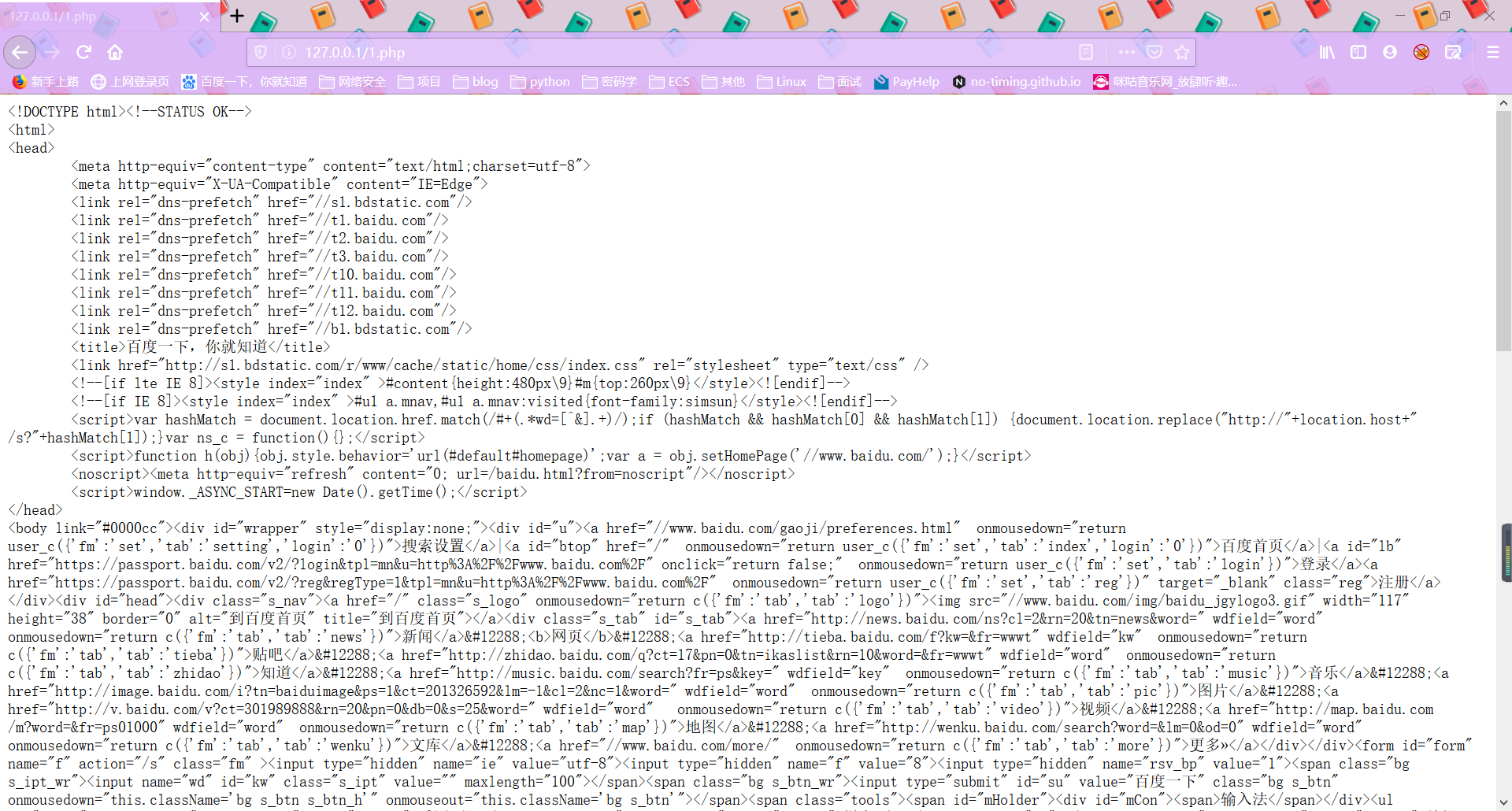Open 上网登录页 bookmark
Image resolution: width=1512 pixels, height=811 pixels.
coord(130,82)
